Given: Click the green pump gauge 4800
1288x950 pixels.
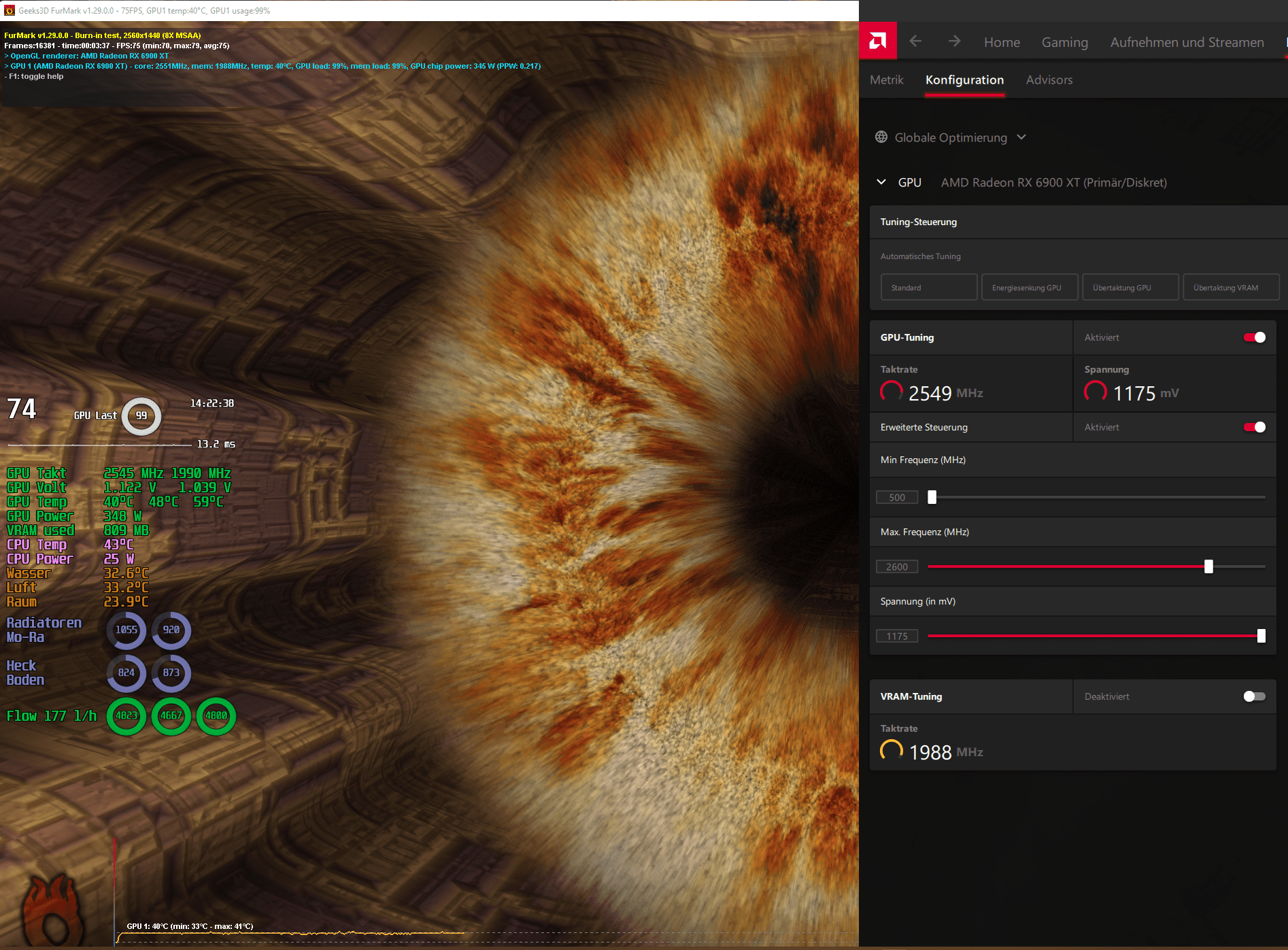Looking at the screenshot, I should (216, 715).
